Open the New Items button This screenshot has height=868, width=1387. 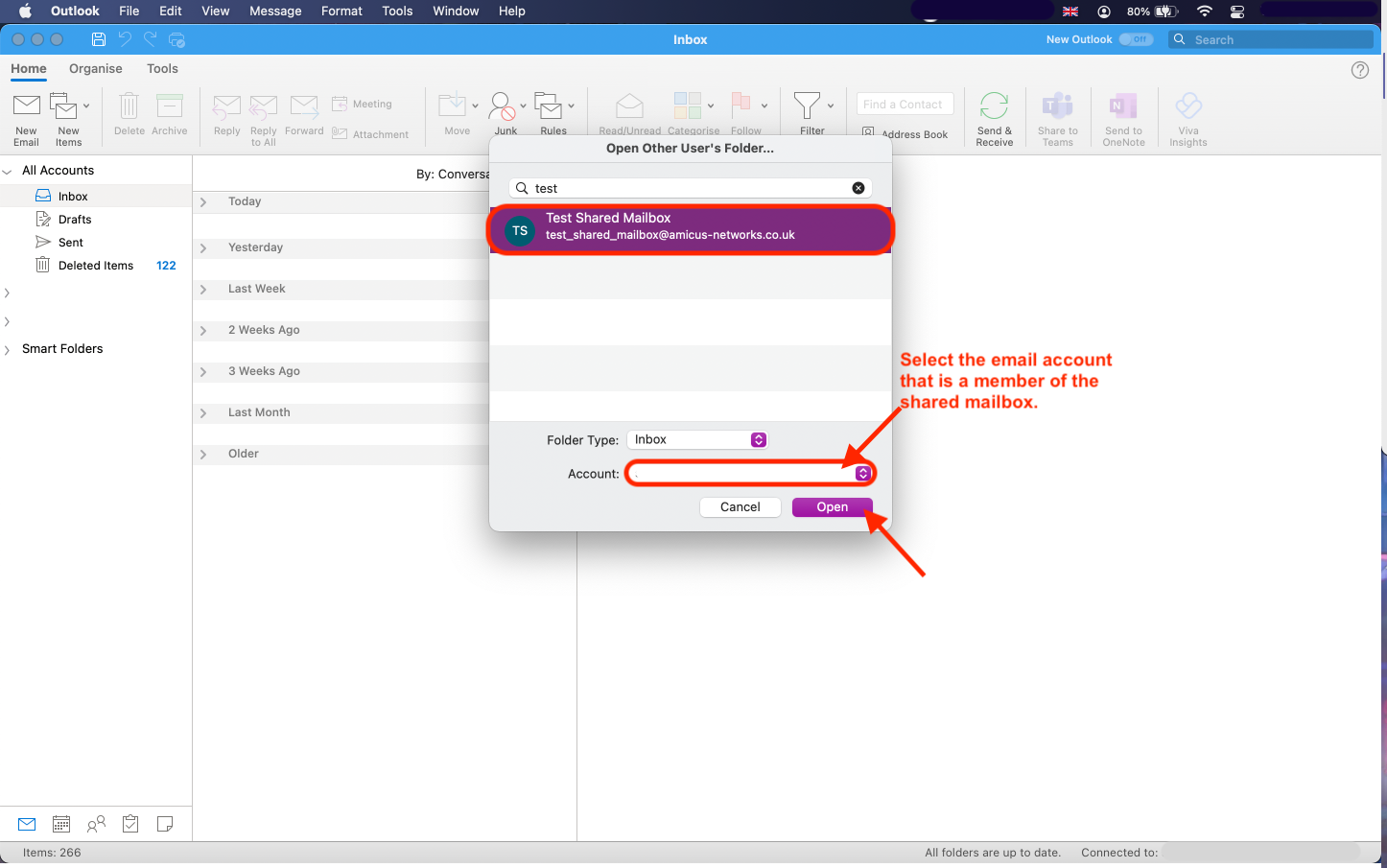tap(69, 119)
